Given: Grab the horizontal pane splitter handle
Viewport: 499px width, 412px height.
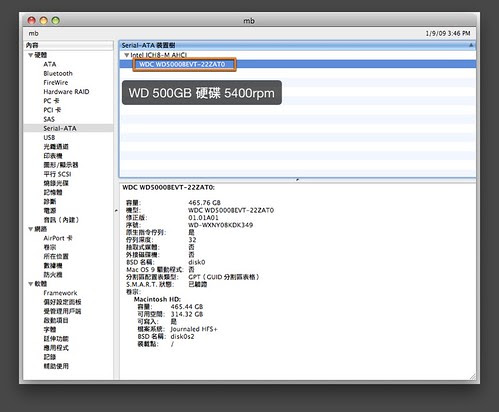Looking at the screenshot, I should point(297,180).
